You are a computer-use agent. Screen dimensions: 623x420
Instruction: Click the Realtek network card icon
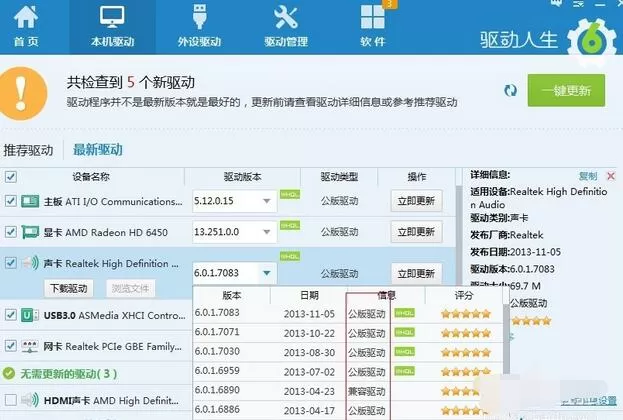(x=30, y=346)
